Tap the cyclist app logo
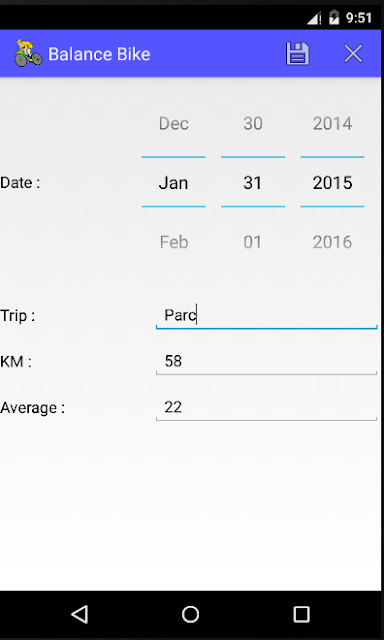Viewport: 384px width, 640px height. click(28, 53)
